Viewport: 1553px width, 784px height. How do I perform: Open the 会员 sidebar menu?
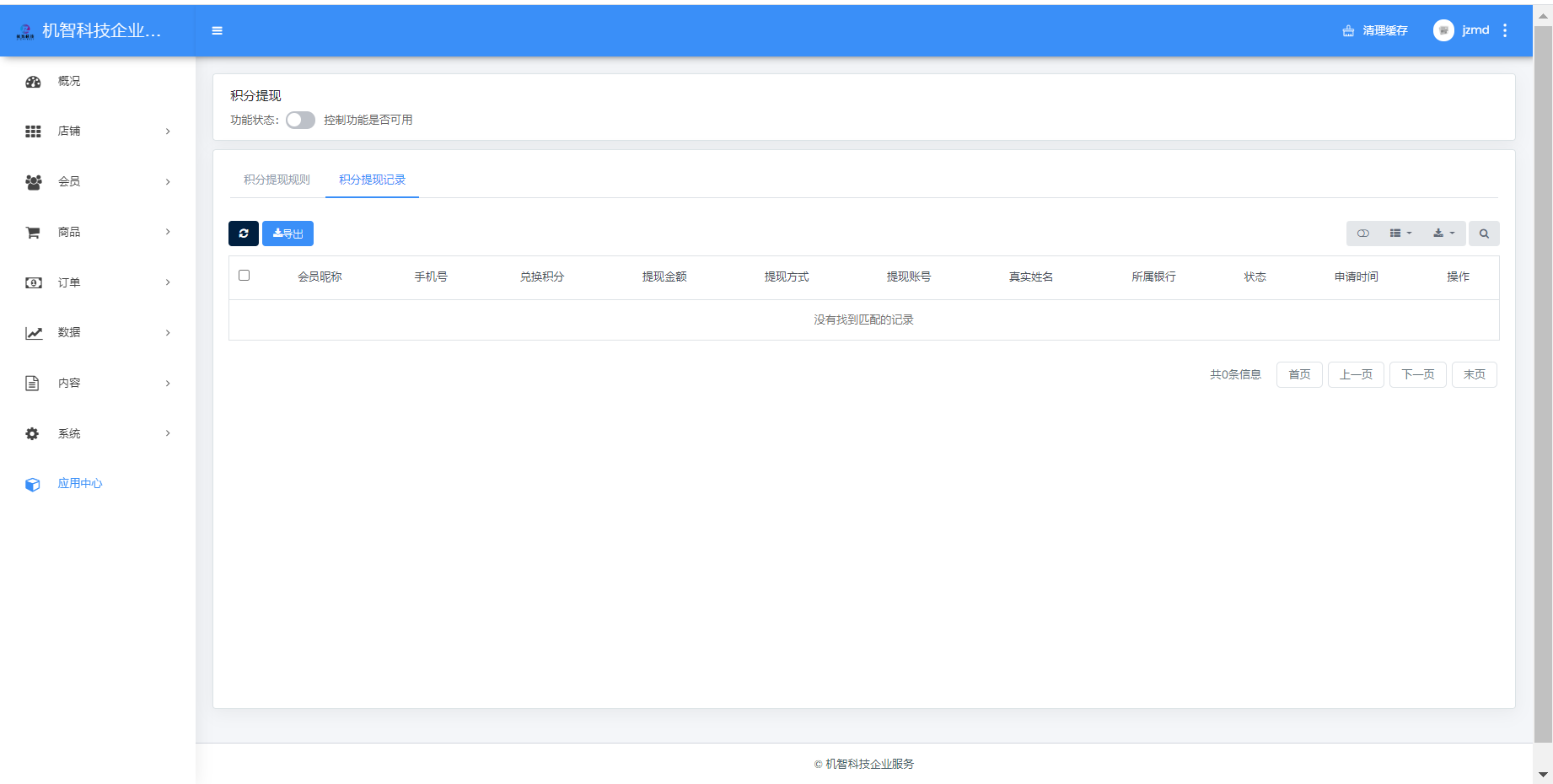coord(98,182)
